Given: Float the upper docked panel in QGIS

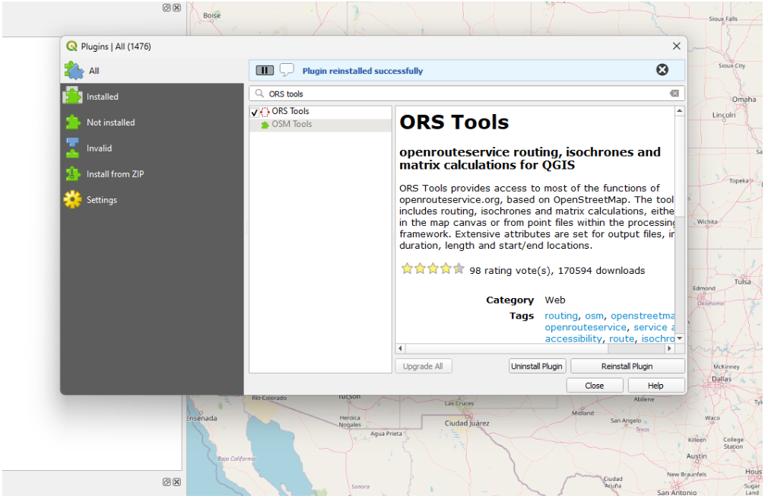Looking at the screenshot, I should point(167,8).
